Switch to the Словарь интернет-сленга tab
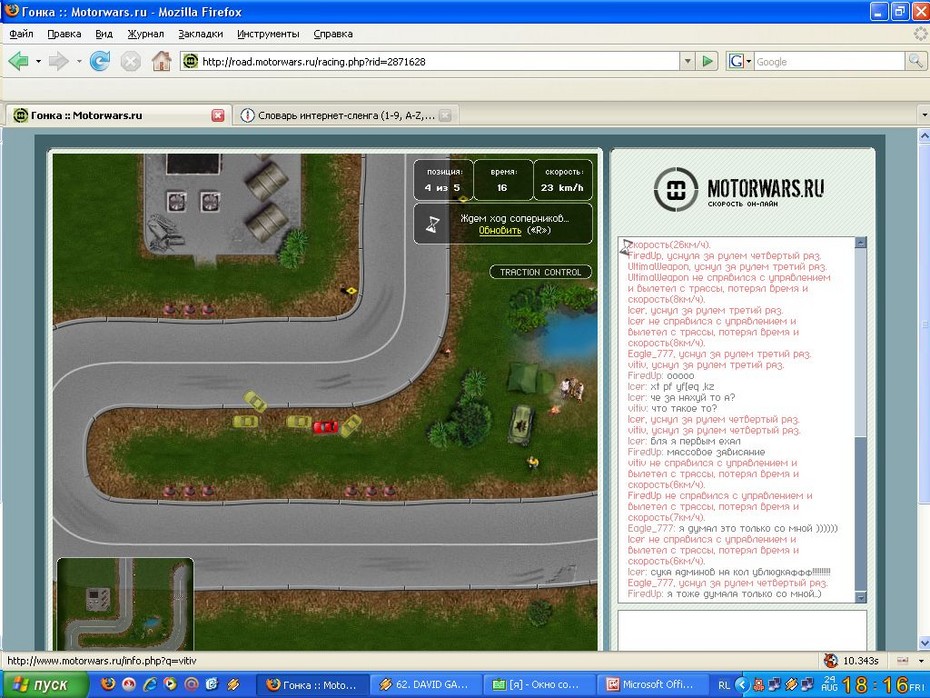 345,115
